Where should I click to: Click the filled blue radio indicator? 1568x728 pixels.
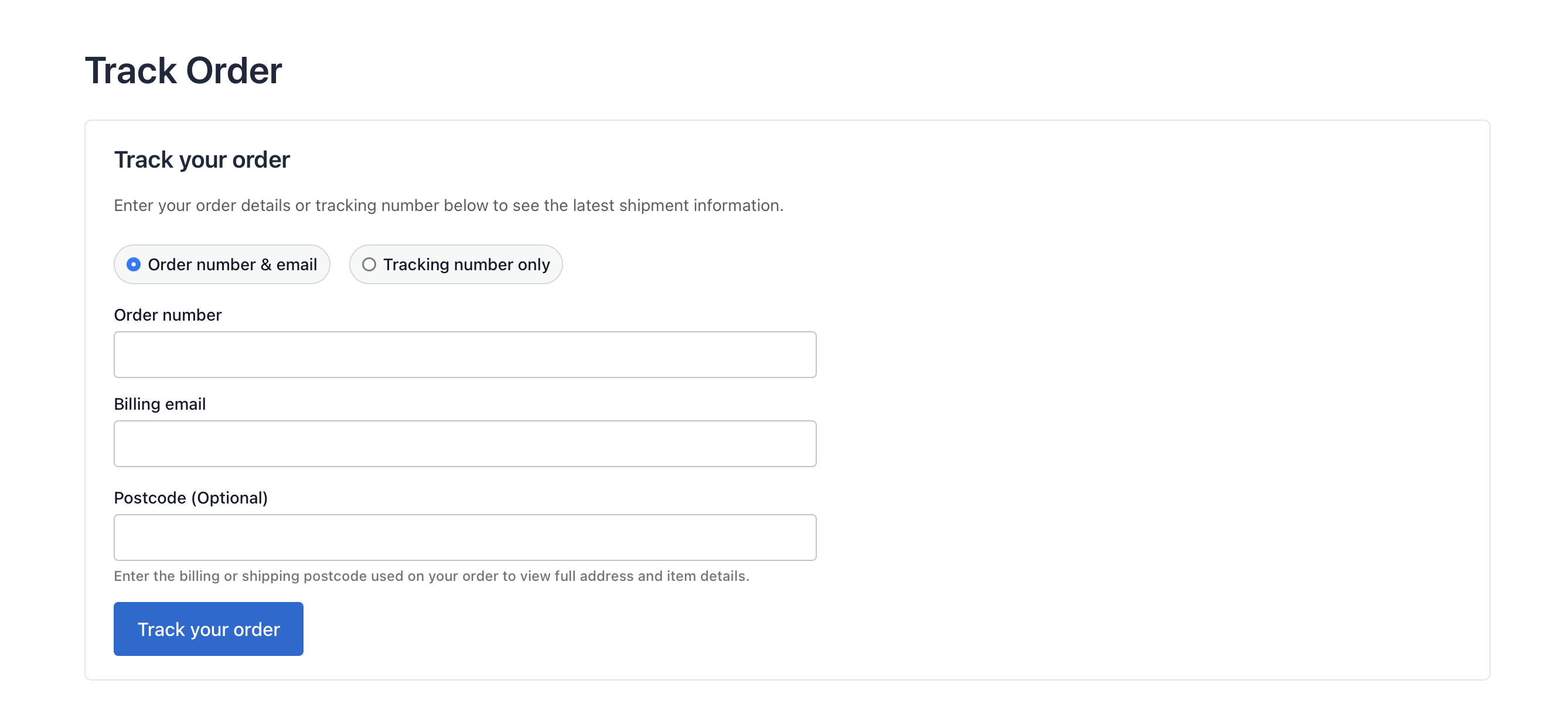coord(134,264)
